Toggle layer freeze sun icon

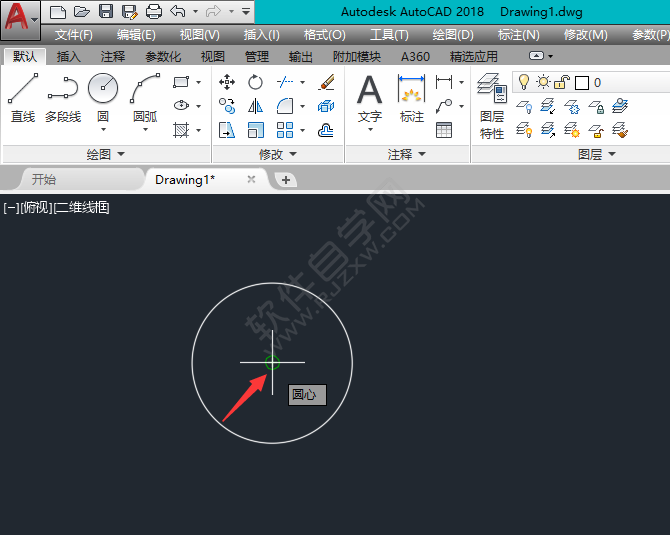click(543, 82)
